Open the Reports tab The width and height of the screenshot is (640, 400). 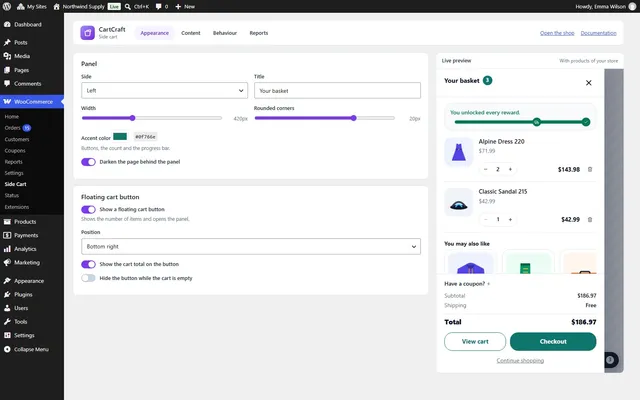tap(259, 33)
